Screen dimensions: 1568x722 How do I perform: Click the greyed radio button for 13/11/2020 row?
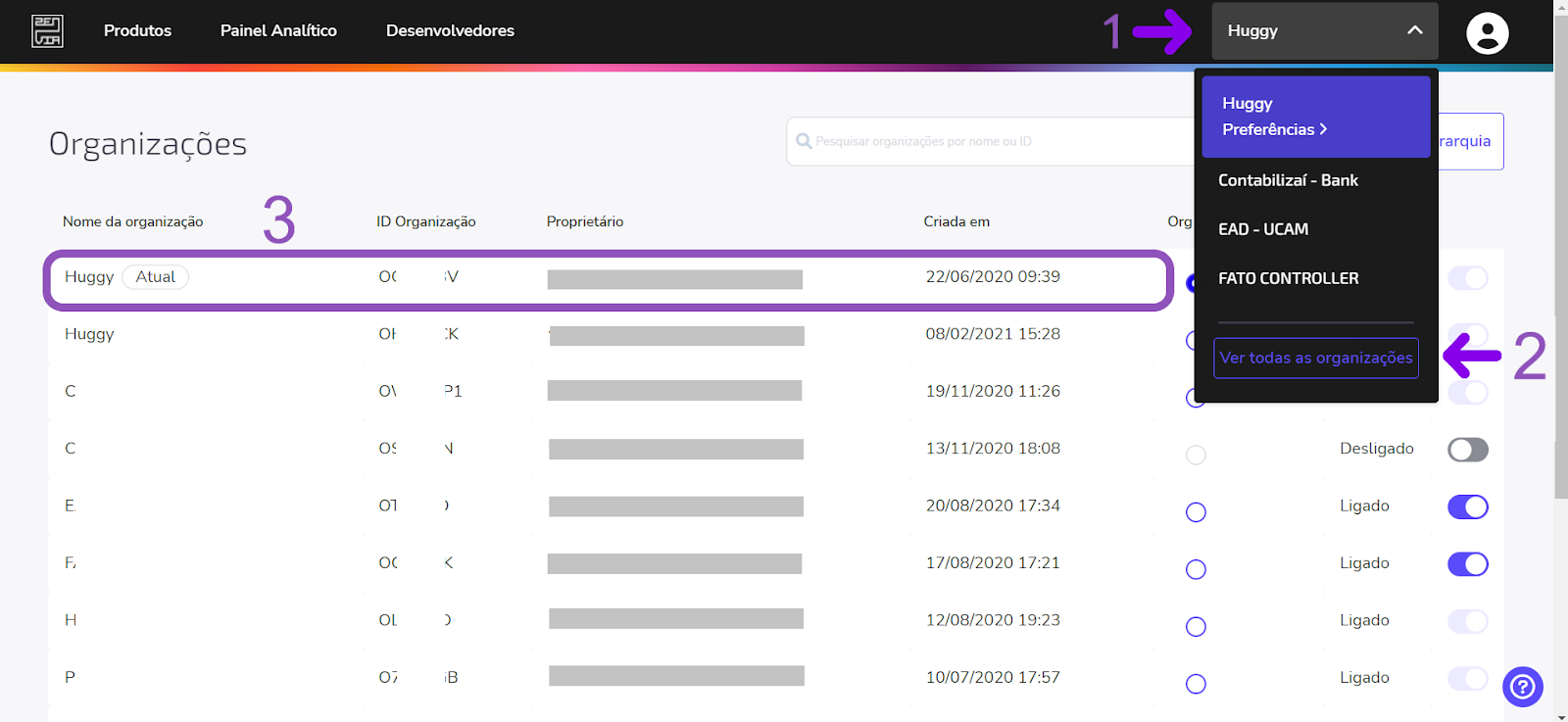coord(1196,455)
